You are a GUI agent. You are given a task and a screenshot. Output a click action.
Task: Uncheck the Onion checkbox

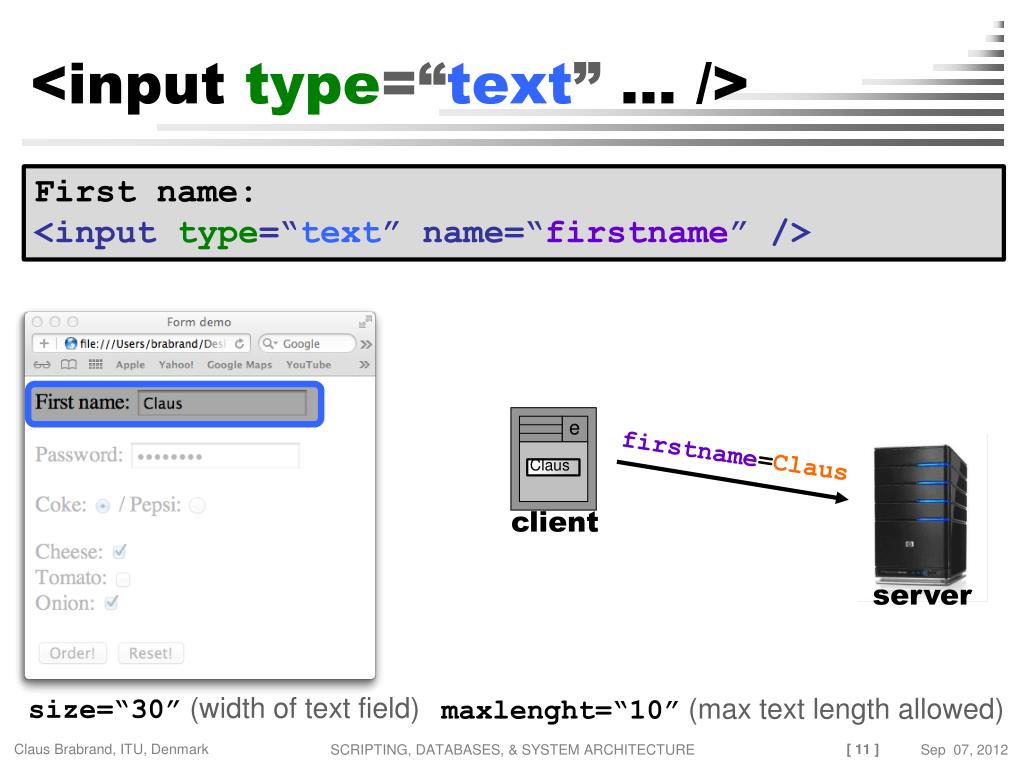[x=112, y=602]
